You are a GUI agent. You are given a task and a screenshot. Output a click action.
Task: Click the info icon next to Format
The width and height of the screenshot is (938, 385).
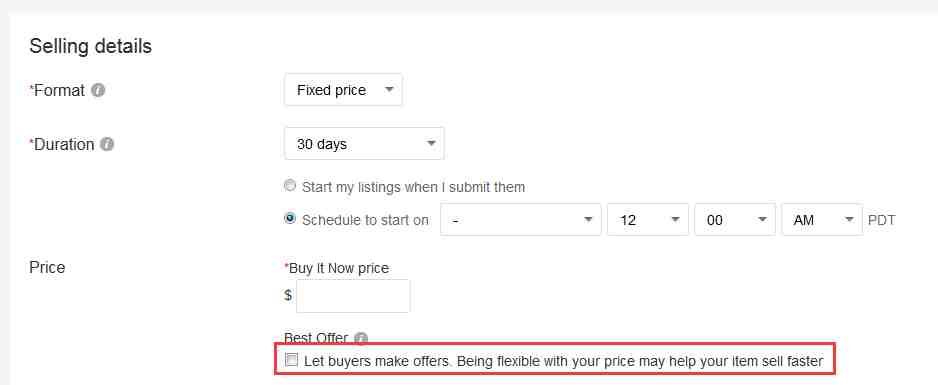click(x=99, y=90)
